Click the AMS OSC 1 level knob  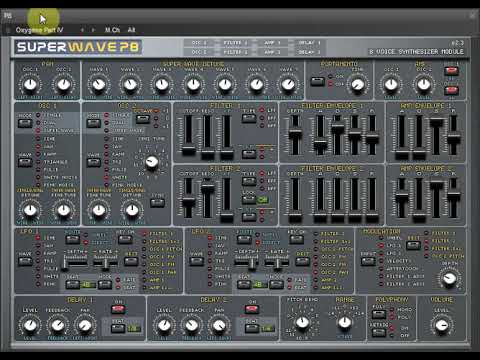pos(391,85)
